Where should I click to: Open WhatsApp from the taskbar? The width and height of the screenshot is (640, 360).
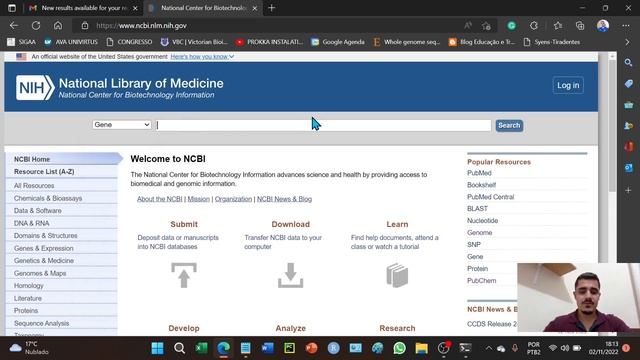[x=400, y=348]
